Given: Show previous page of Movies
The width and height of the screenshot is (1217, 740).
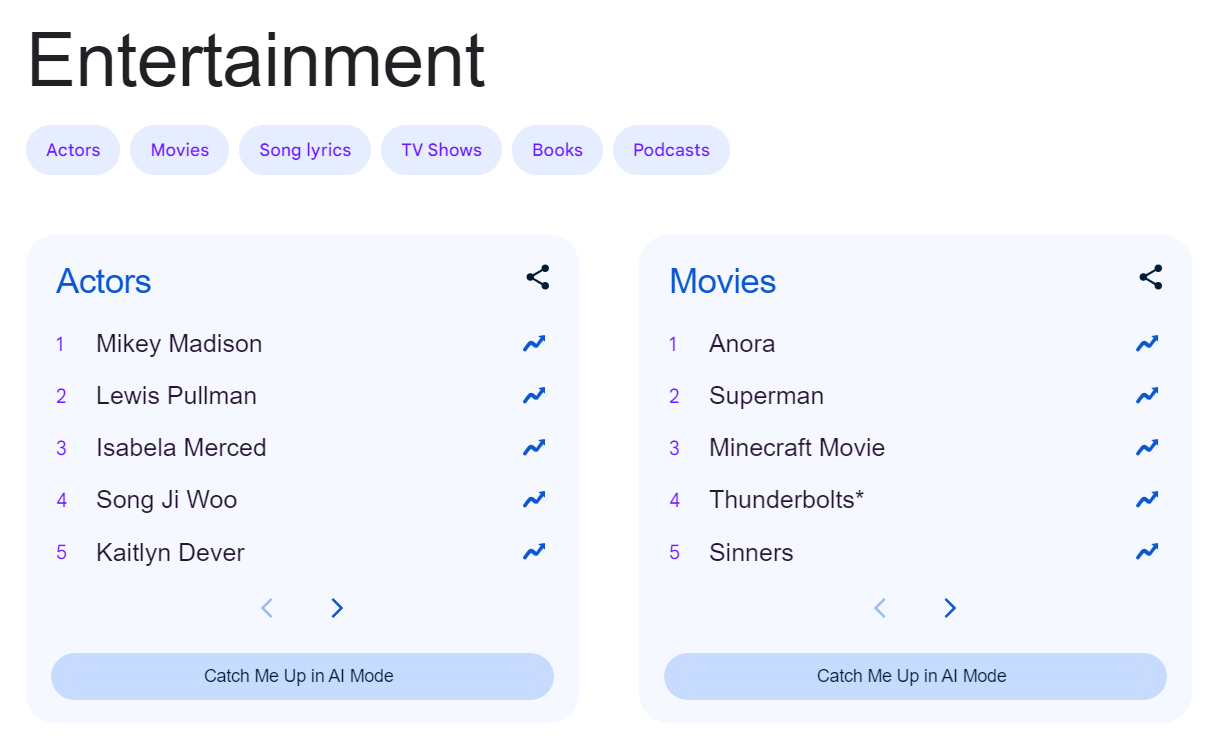Looking at the screenshot, I should click(x=880, y=608).
